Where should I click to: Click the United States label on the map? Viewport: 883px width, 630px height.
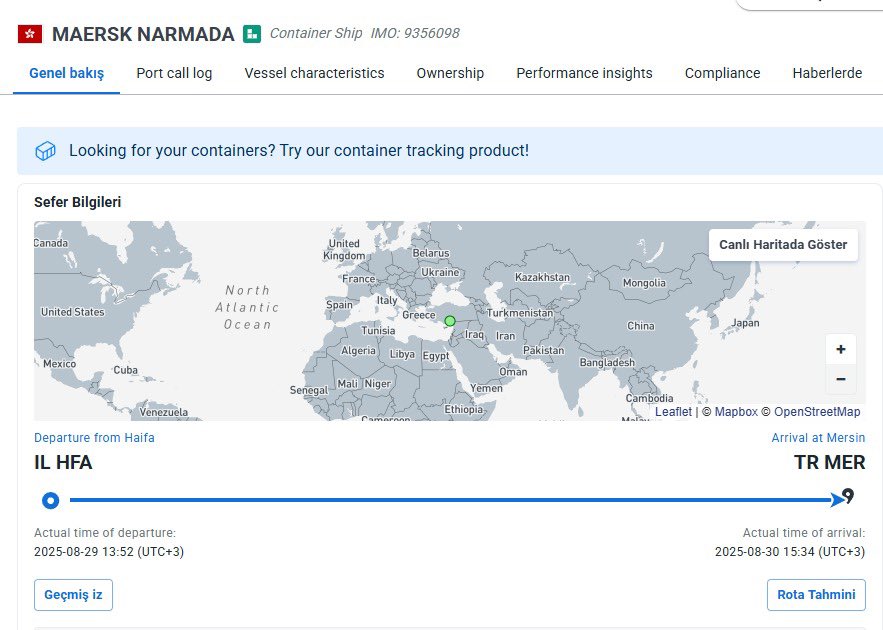pyautogui.click(x=73, y=312)
